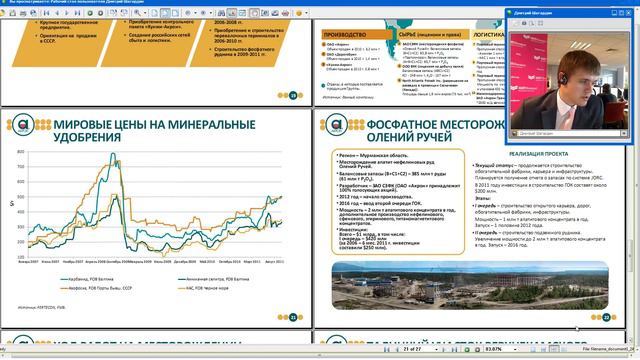Click the first icon in the video window toolbar
This screenshot has height=360, width=640.
pyautogui.click(x=516, y=23)
